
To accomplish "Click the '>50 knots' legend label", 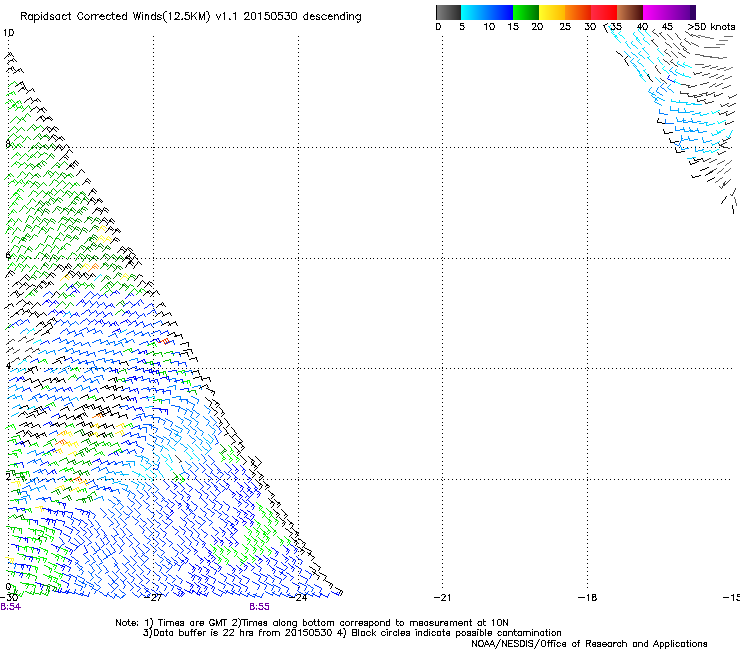I will [711, 27].
